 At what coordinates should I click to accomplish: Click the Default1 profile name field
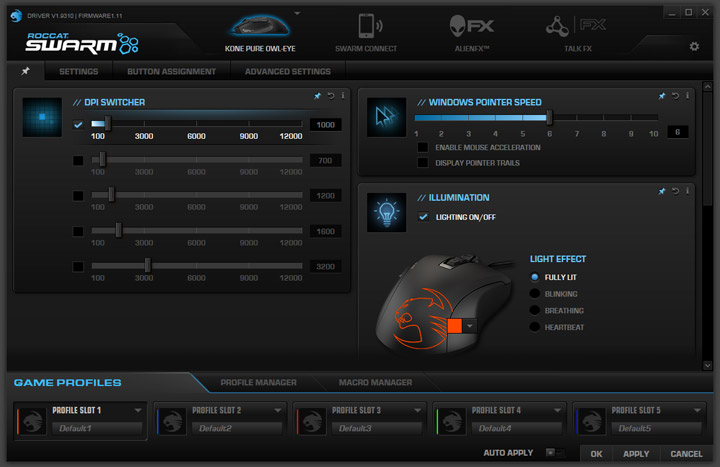coord(97,428)
